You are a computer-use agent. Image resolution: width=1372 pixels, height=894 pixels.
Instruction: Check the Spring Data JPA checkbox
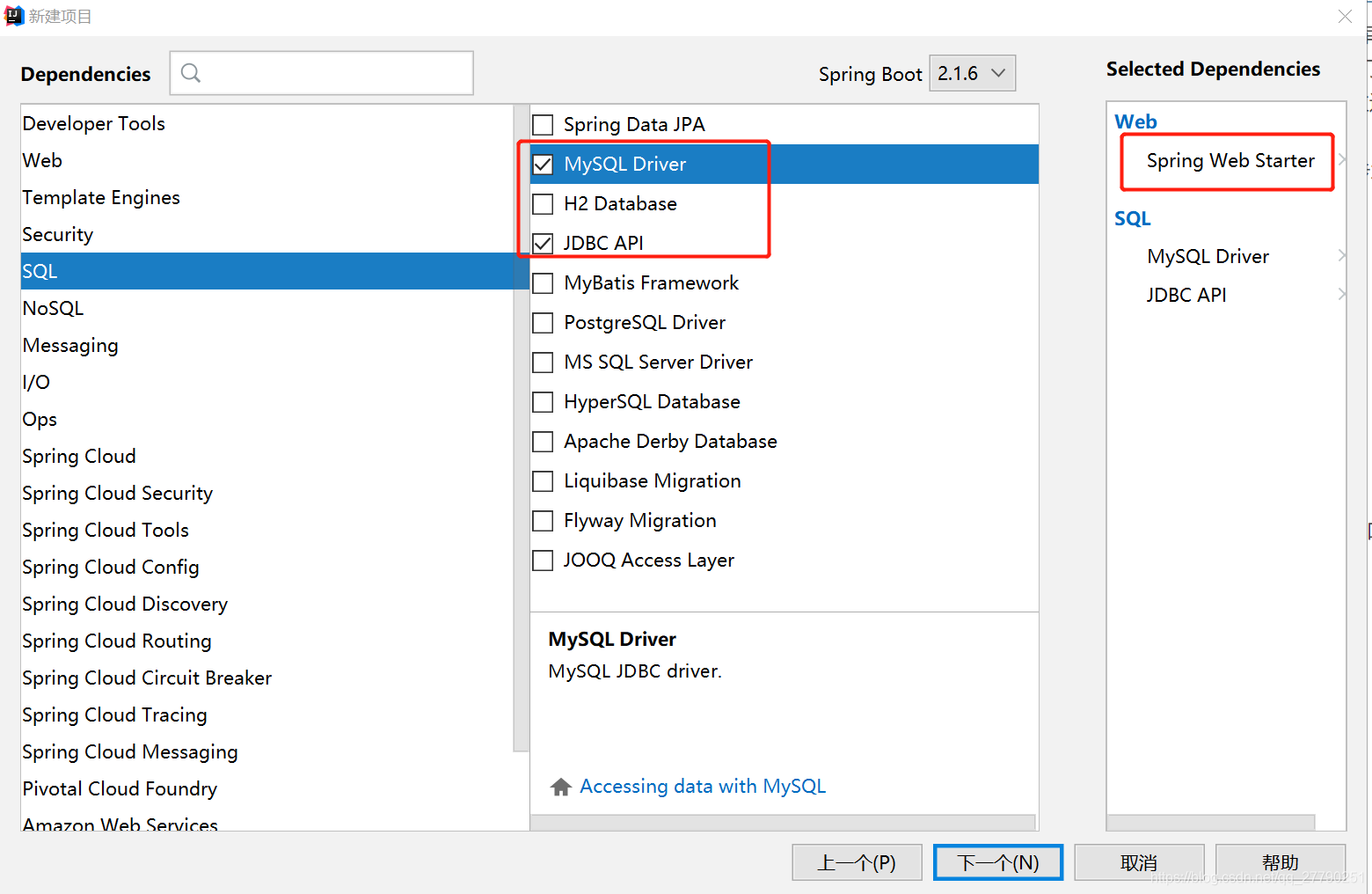click(x=544, y=125)
